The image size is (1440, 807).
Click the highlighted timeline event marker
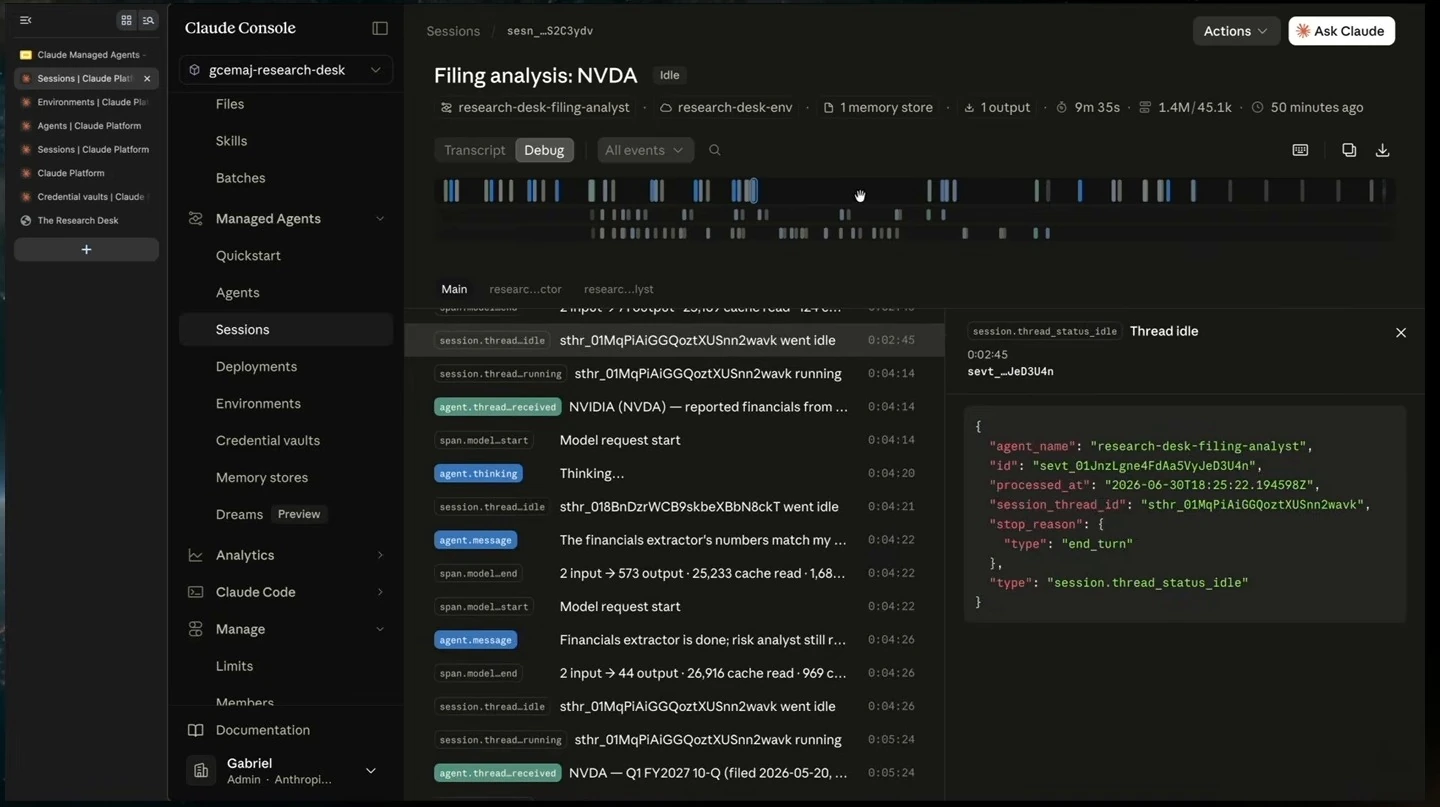tap(753, 190)
